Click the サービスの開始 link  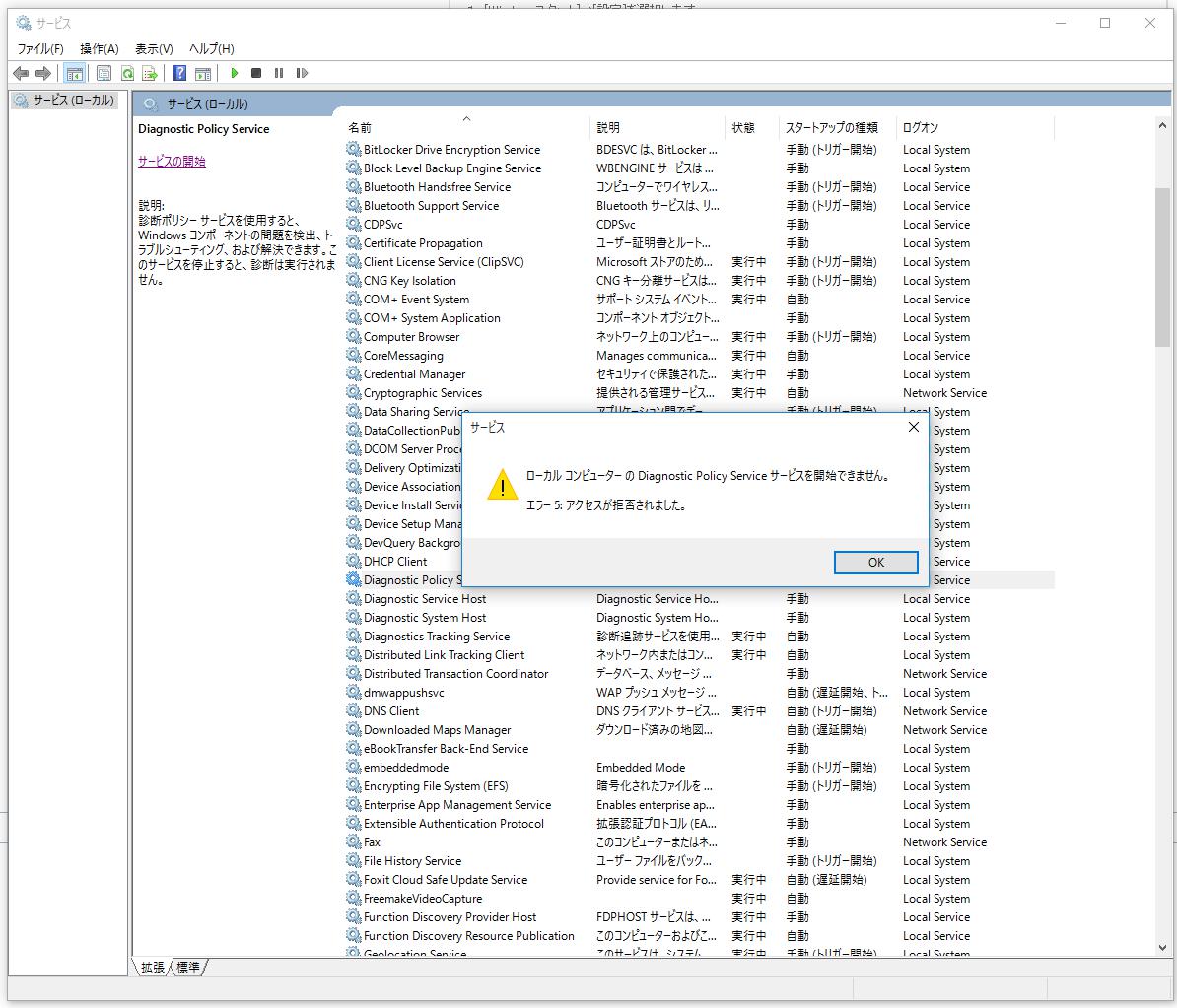point(172,162)
